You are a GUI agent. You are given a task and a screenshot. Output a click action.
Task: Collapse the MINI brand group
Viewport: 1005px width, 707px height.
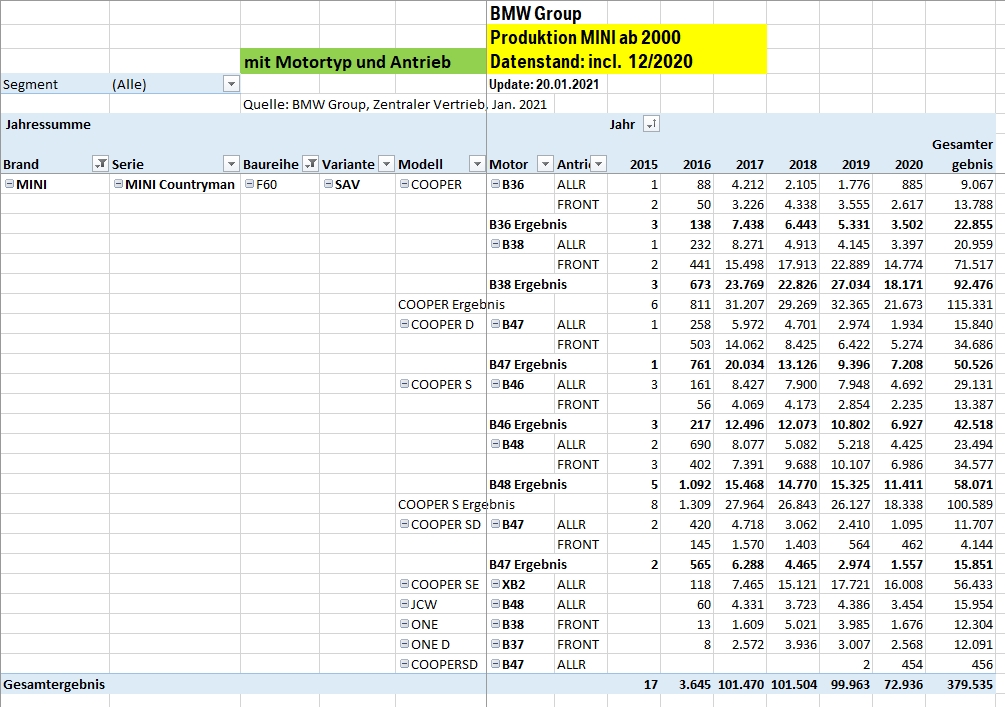[x=9, y=184]
